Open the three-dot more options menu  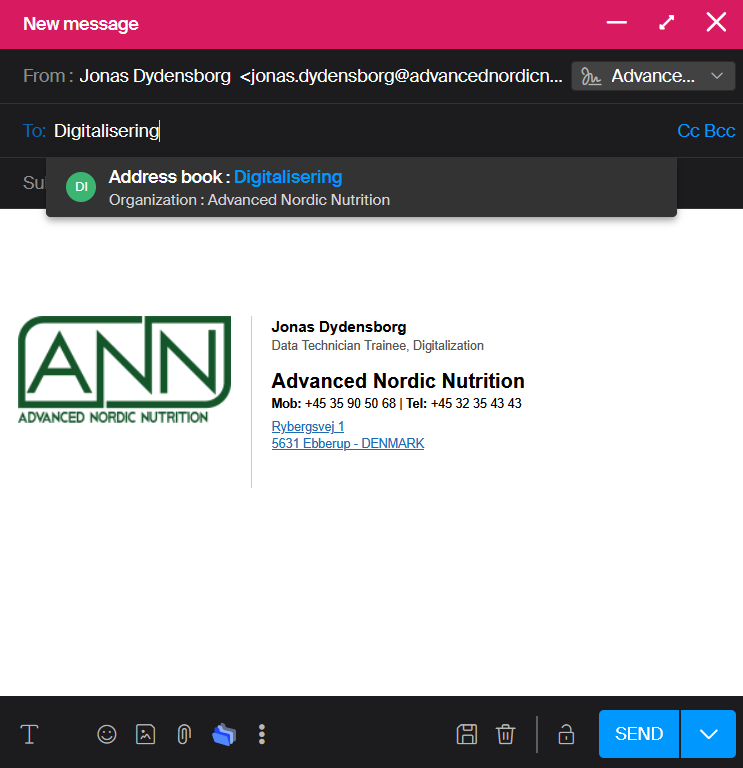262,734
